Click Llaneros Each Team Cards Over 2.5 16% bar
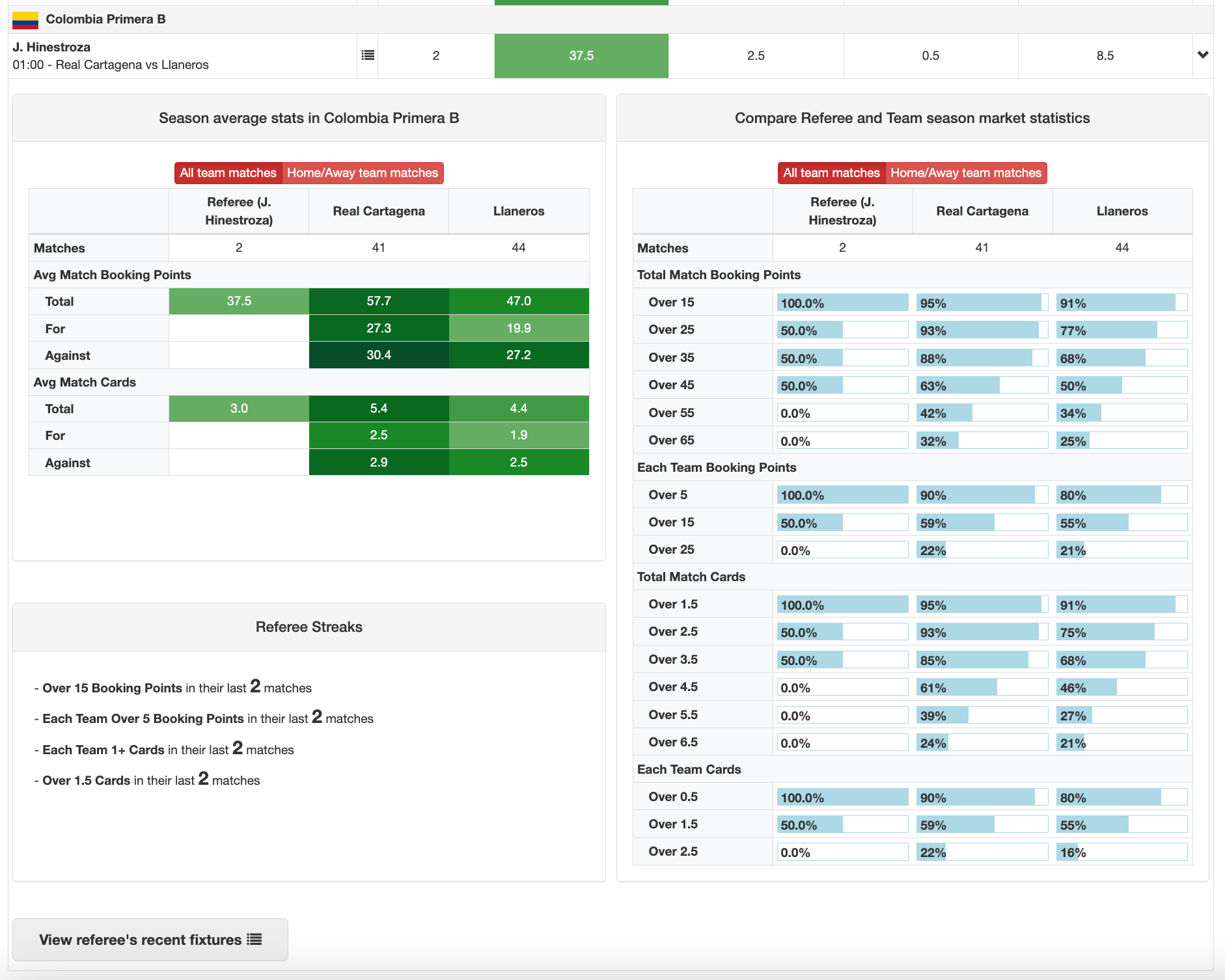Image resolution: width=1225 pixels, height=980 pixels. click(x=1122, y=852)
